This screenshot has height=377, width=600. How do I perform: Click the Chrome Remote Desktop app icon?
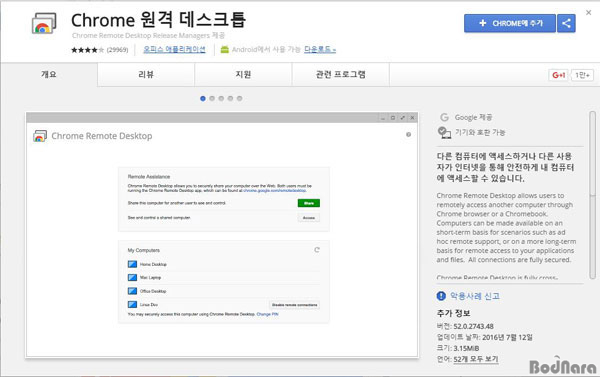click(44, 24)
